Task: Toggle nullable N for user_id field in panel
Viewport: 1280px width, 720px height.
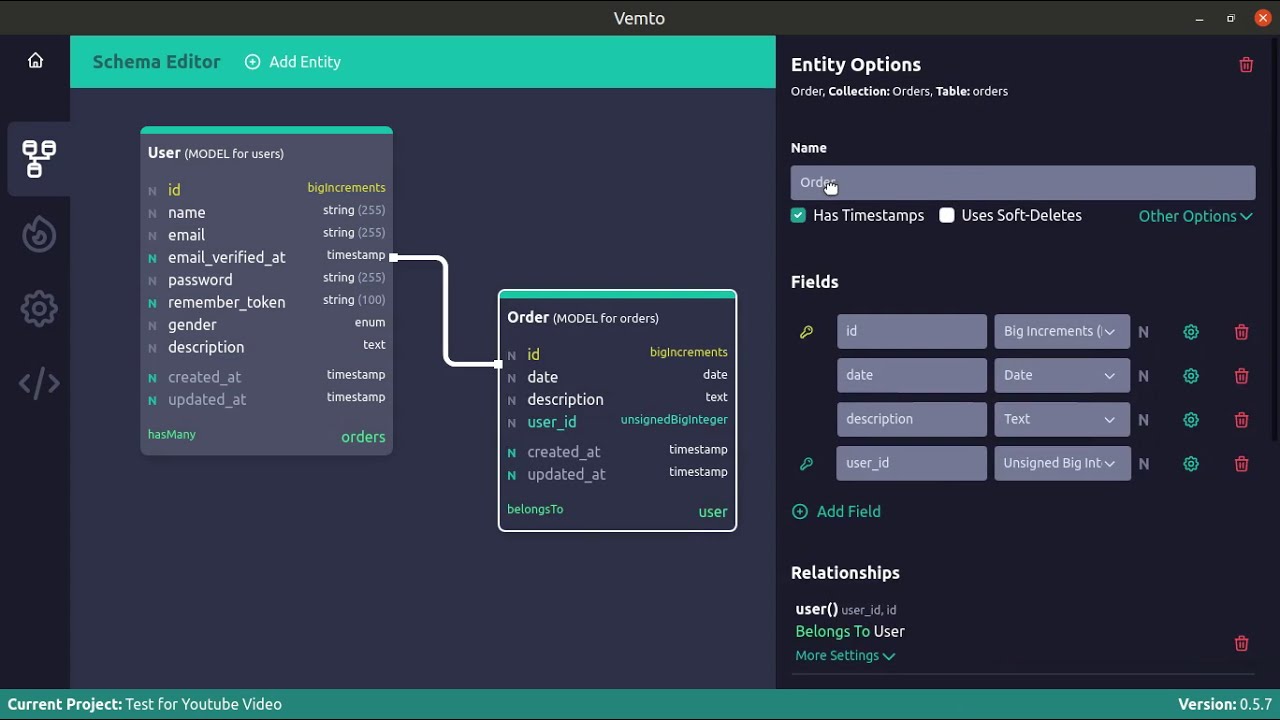Action: click(1144, 464)
